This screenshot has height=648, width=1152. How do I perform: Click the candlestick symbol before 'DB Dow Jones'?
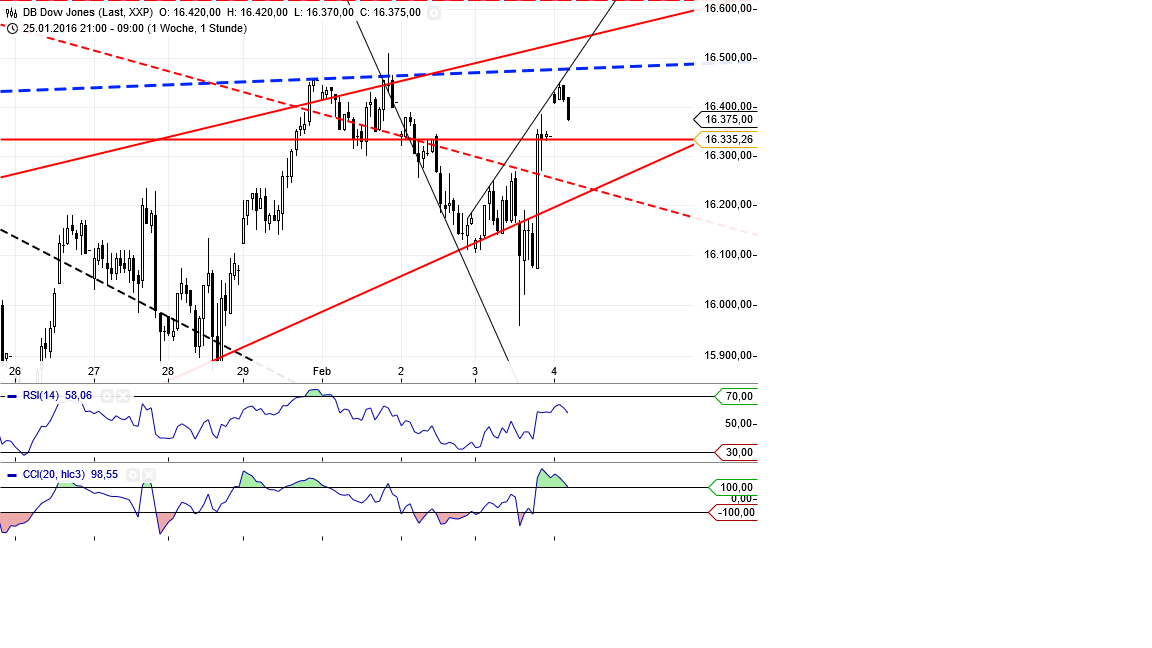click(11, 12)
